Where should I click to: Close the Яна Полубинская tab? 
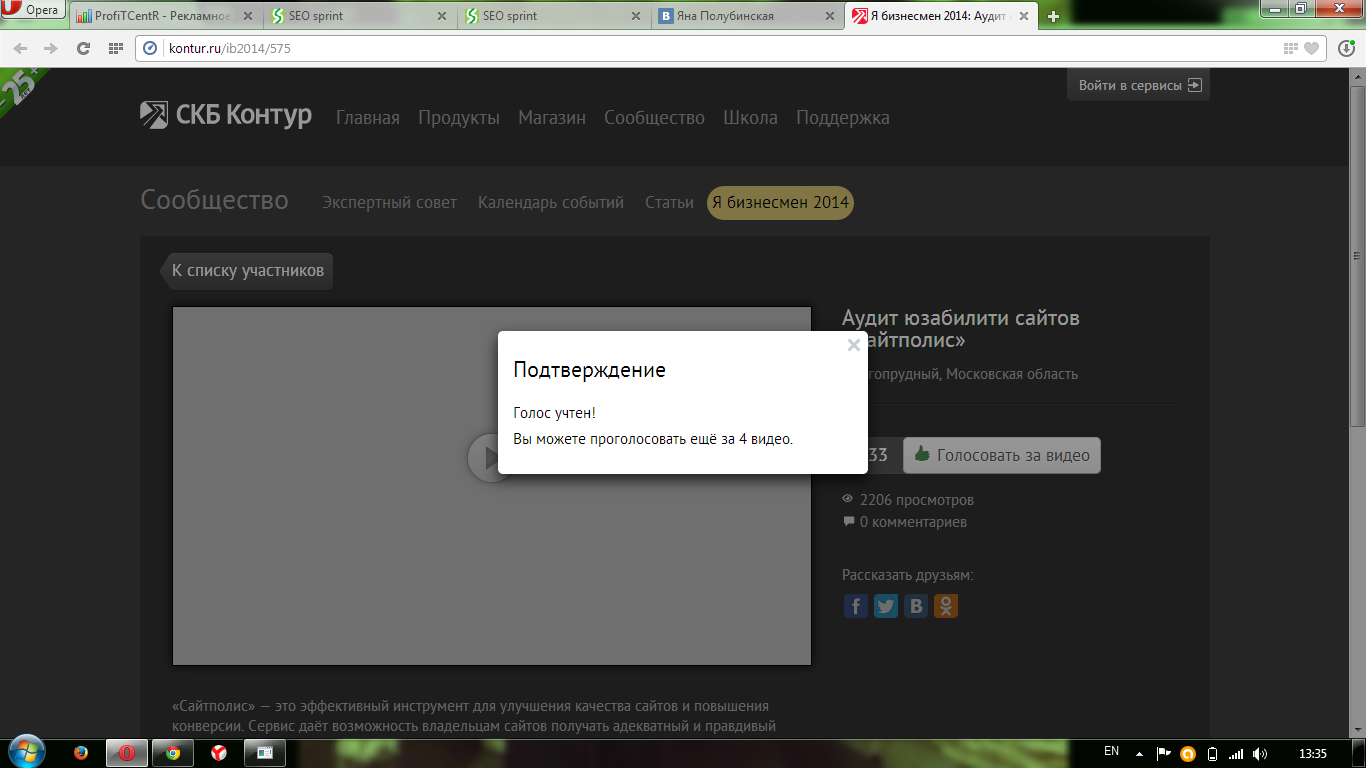[x=829, y=16]
